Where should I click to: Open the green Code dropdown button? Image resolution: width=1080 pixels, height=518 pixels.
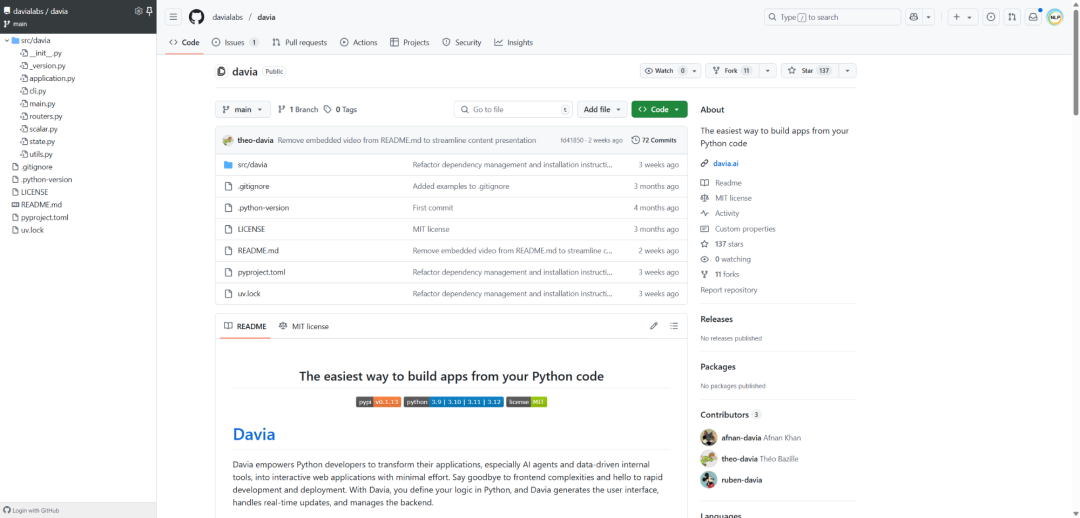[x=659, y=110]
